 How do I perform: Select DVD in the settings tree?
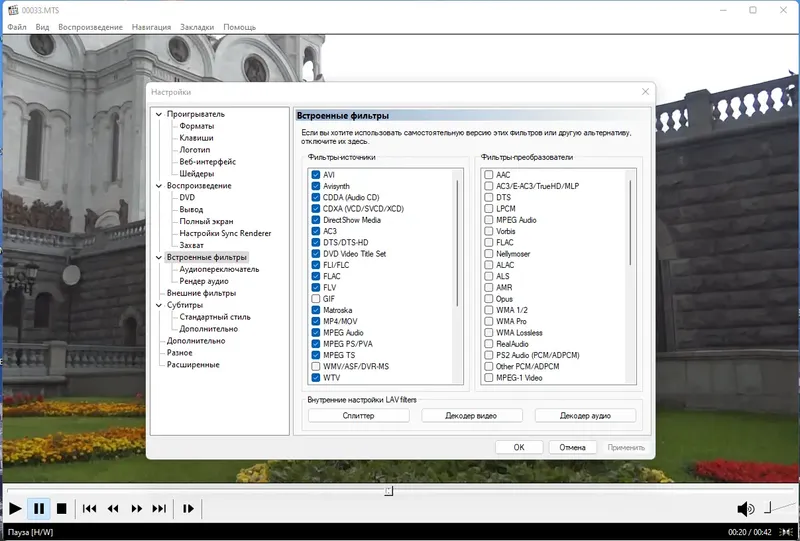pyautogui.click(x=187, y=198)
